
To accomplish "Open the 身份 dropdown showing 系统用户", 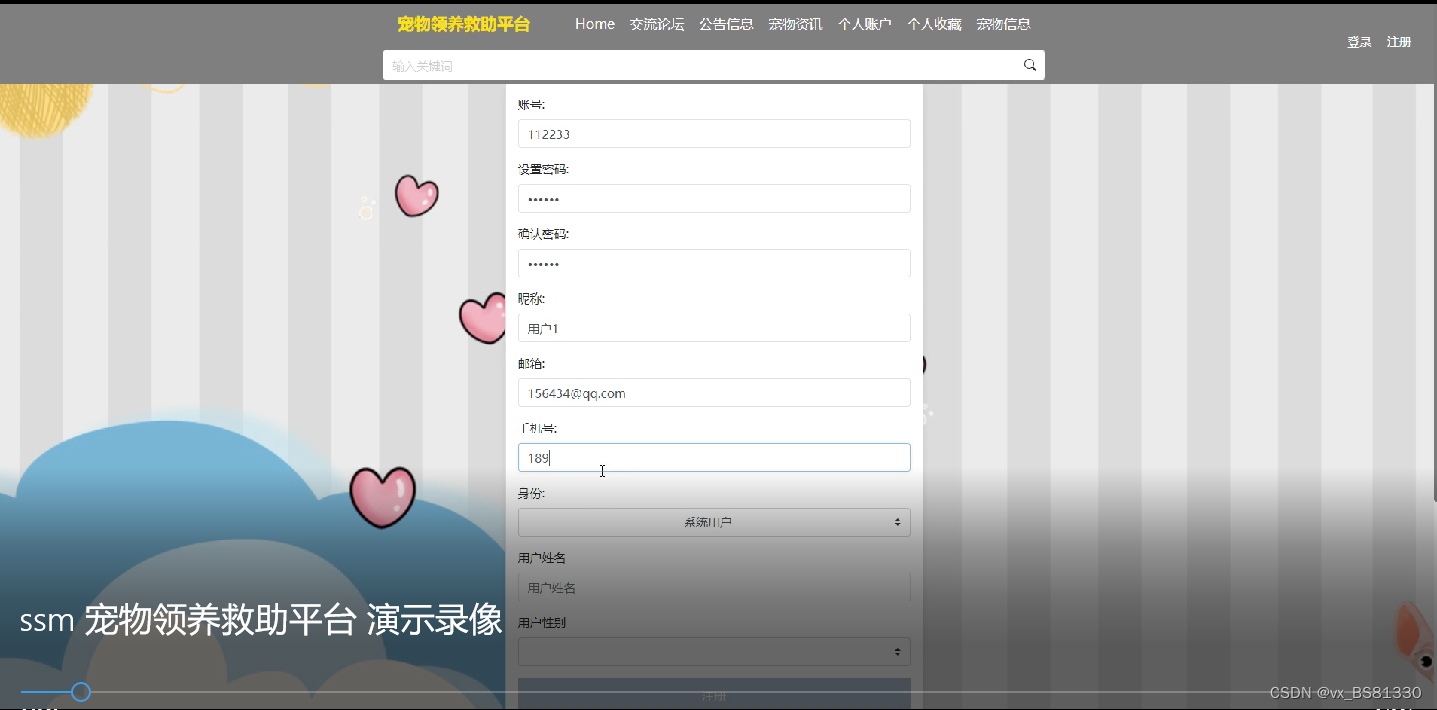I will [714, 522].
